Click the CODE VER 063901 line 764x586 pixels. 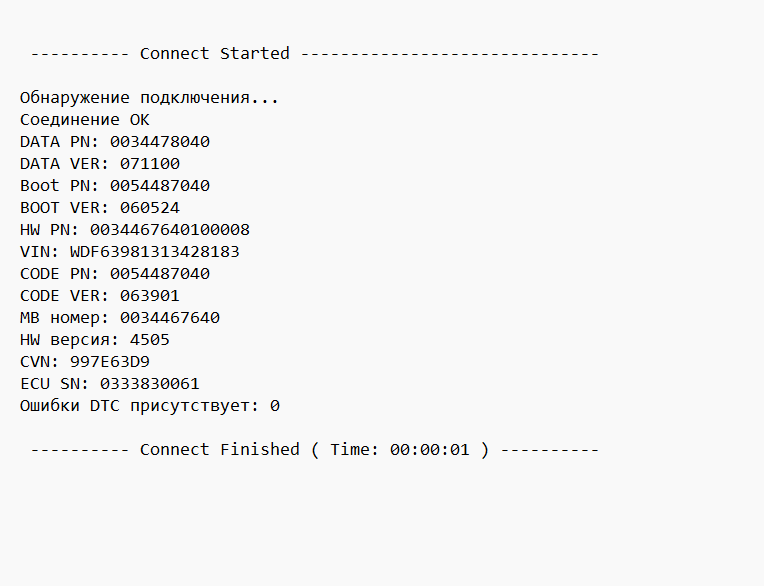[x=100, y=295]
